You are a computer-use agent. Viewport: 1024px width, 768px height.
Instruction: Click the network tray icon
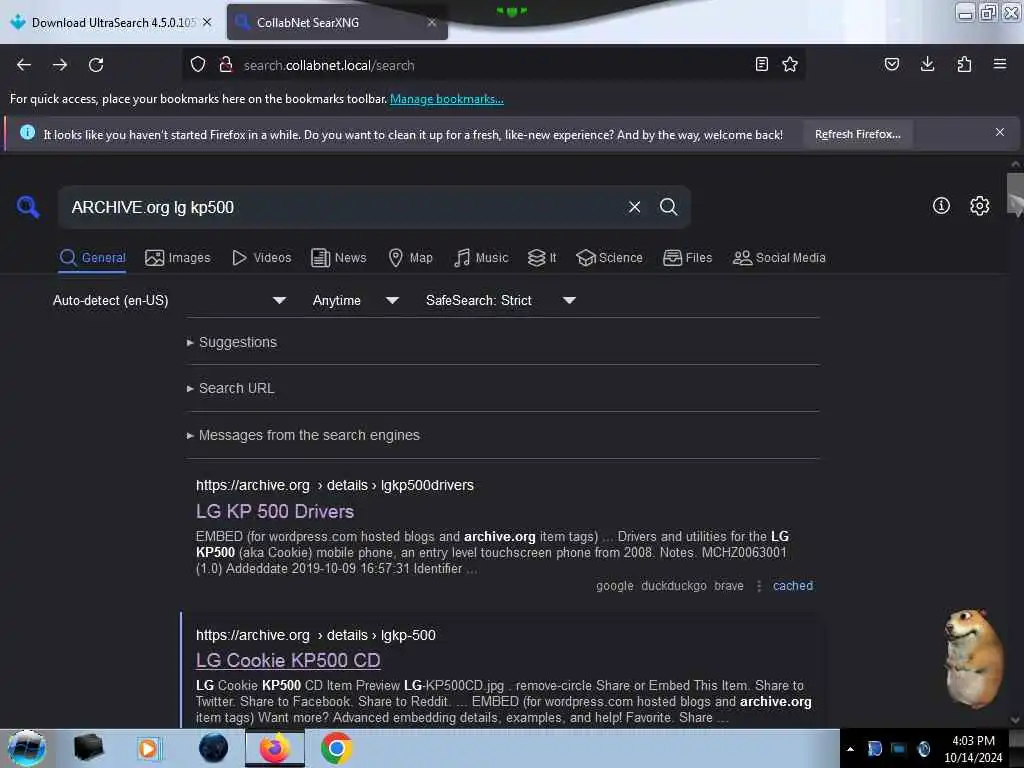click(x=899, y=749)
